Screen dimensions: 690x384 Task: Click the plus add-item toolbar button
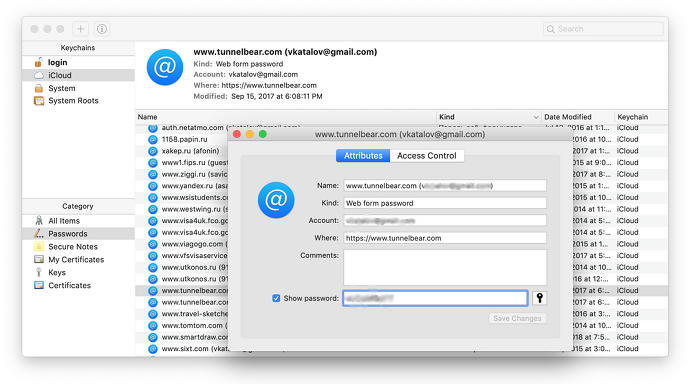[x=81, y=29]
